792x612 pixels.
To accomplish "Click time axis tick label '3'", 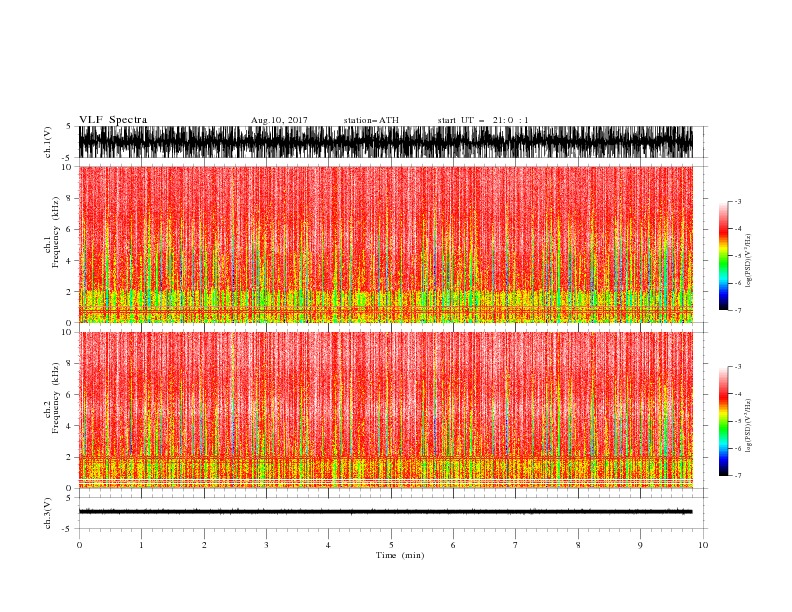I will (266, 545).
